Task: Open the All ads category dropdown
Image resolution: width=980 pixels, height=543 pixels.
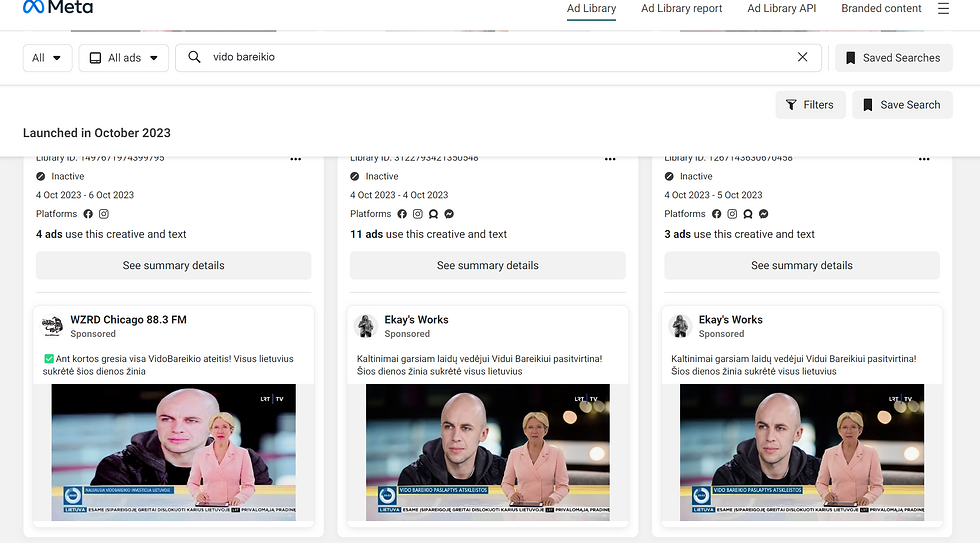Action: click(124, 57)
